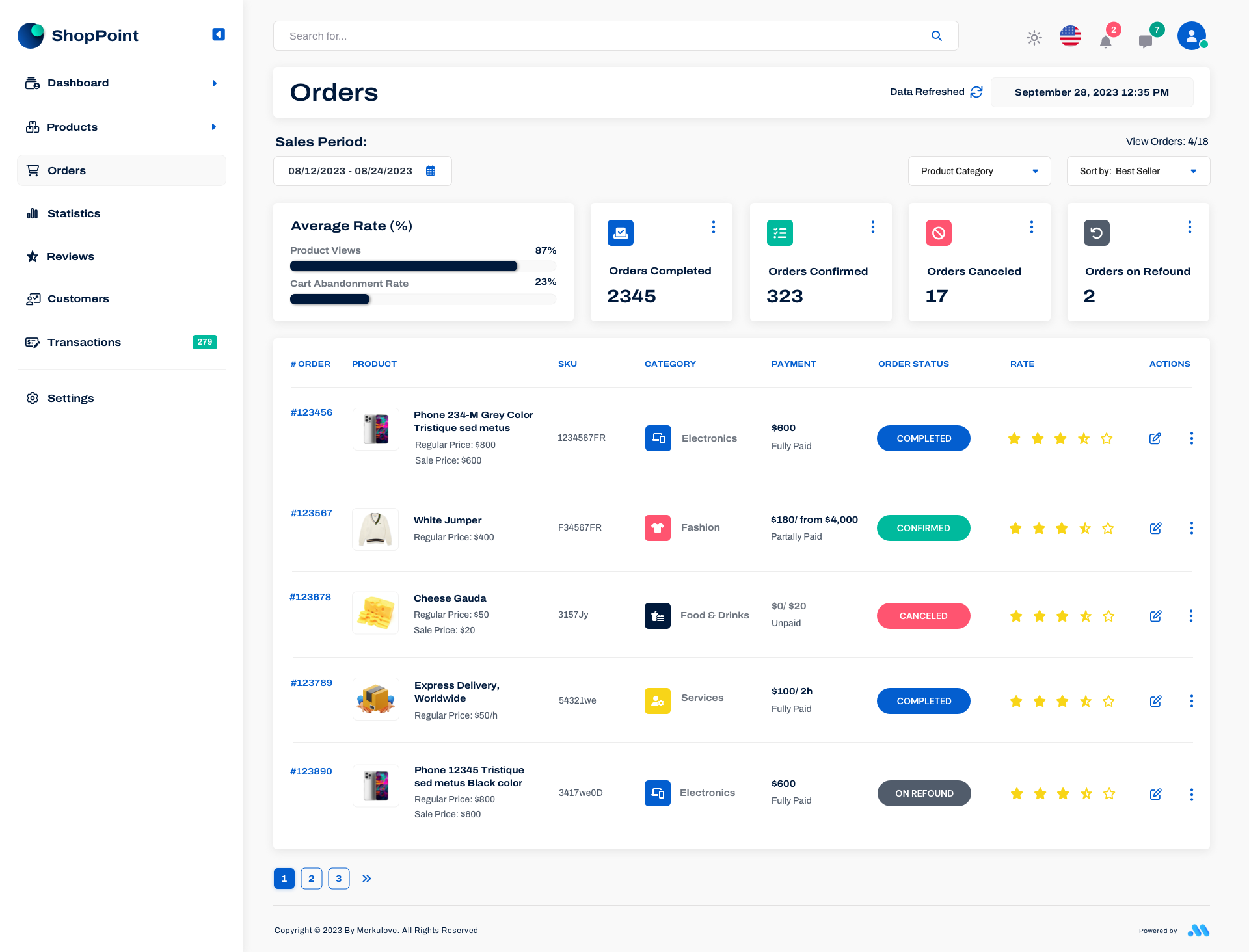Open the Transactions menu item
The image size is (1249, 952).
84,342
